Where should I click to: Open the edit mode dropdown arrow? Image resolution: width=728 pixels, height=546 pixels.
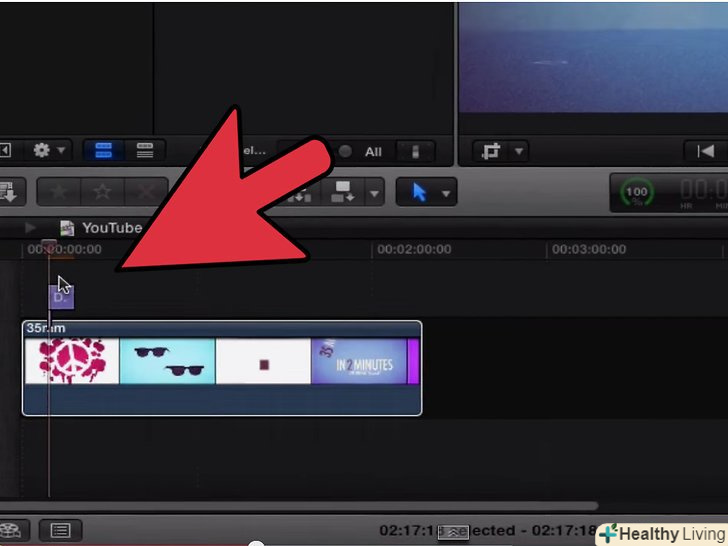[x=374, y=193]
